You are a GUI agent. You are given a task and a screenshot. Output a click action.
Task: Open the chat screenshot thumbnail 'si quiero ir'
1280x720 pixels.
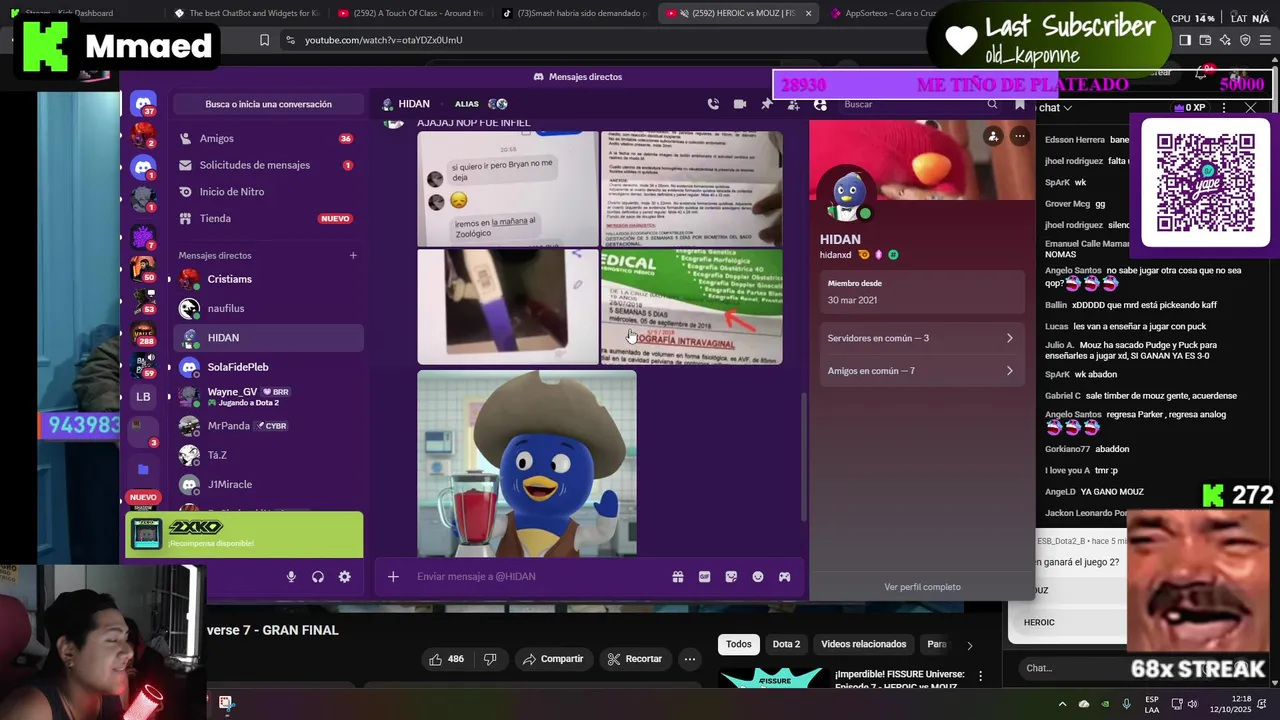coord(508,189)
